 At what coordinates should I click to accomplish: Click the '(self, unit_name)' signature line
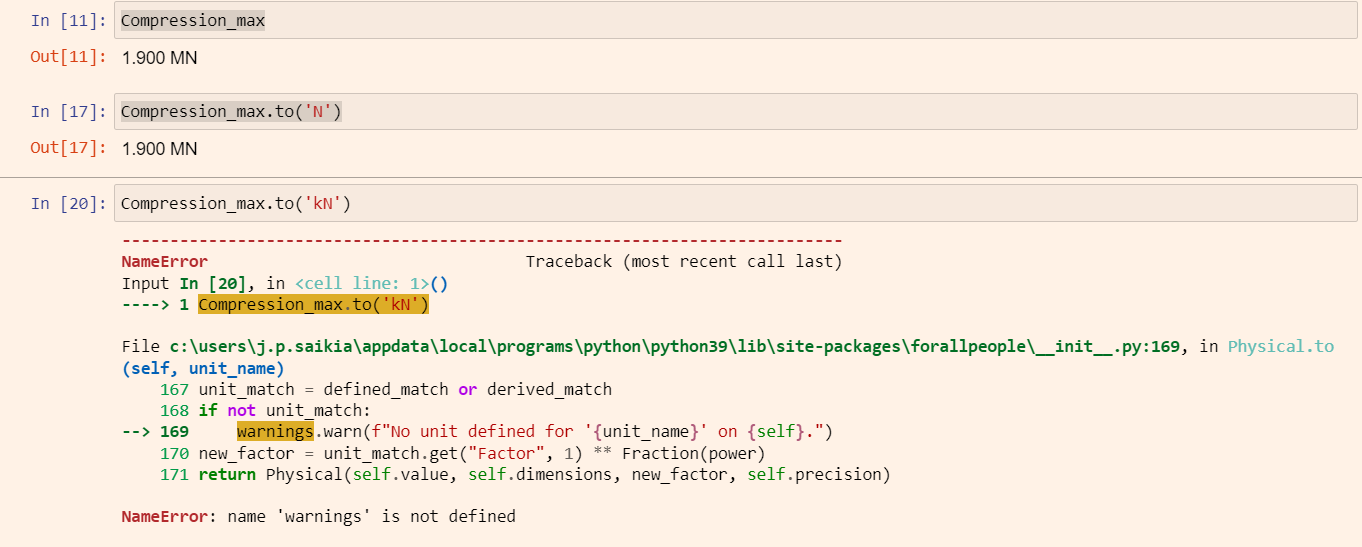[x=203, y=368]
